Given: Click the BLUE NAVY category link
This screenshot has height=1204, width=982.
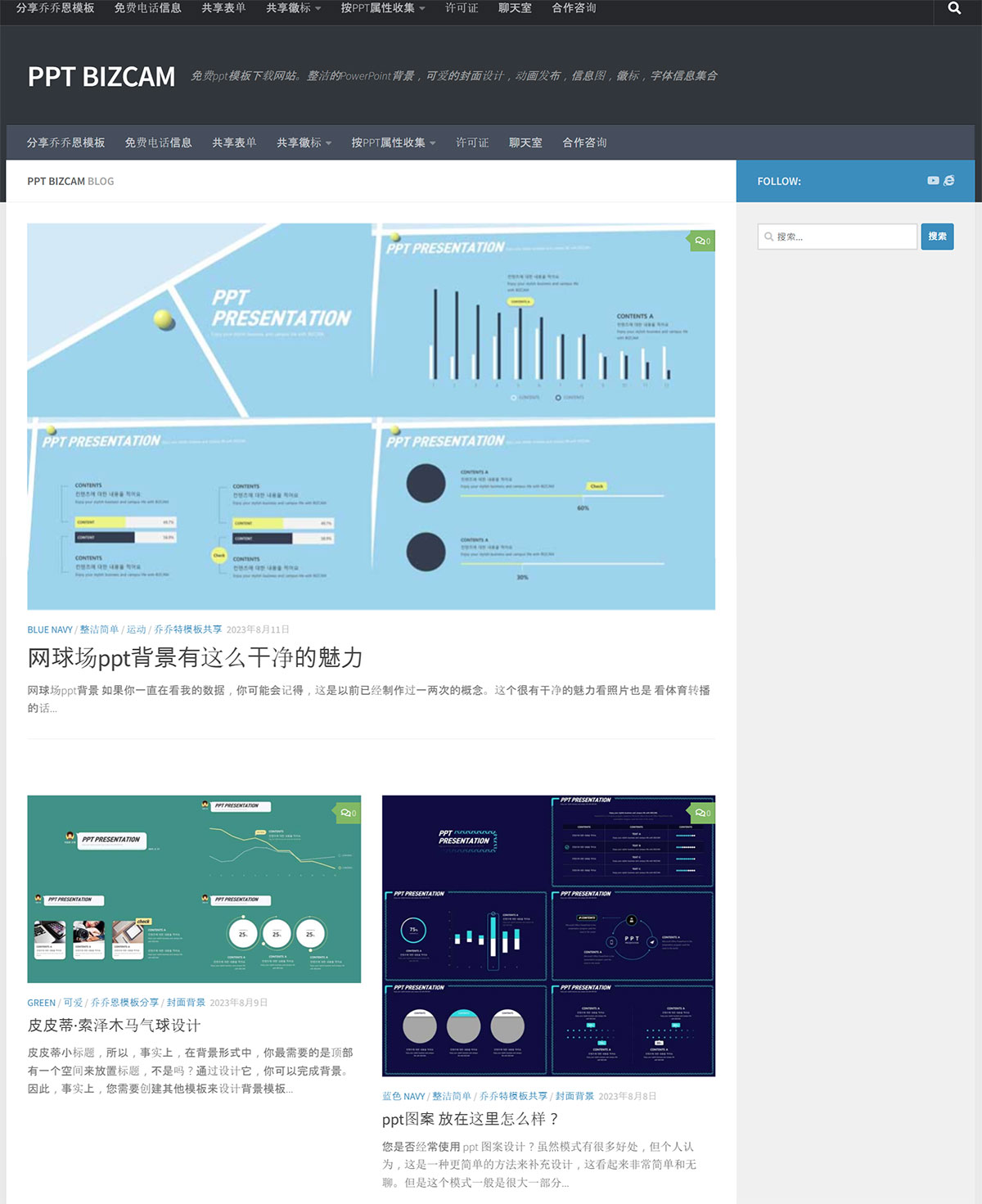Looking at the screenshot, I should tap(50, 629).
